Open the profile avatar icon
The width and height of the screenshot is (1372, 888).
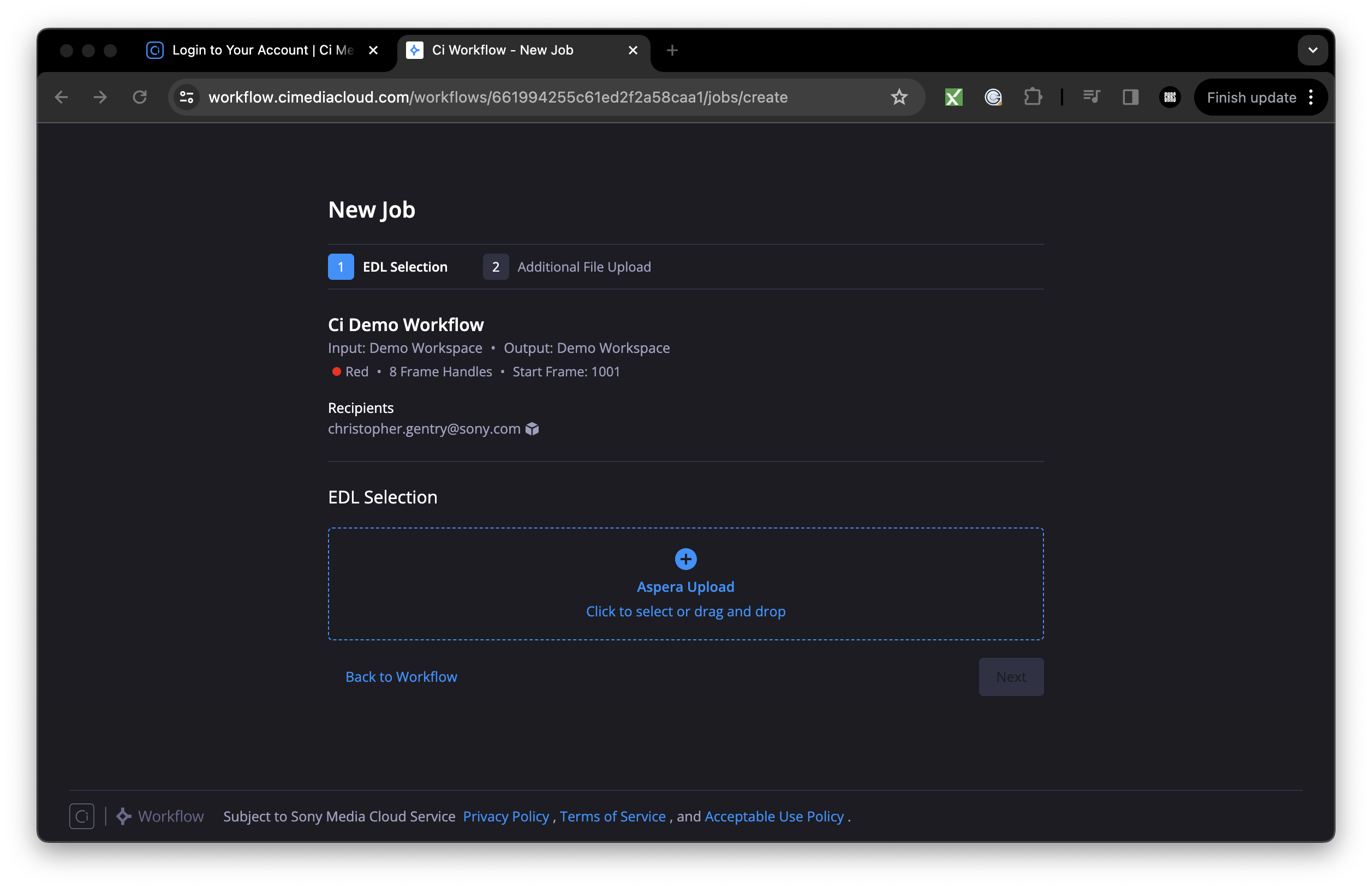click(x=1170, y=97)
